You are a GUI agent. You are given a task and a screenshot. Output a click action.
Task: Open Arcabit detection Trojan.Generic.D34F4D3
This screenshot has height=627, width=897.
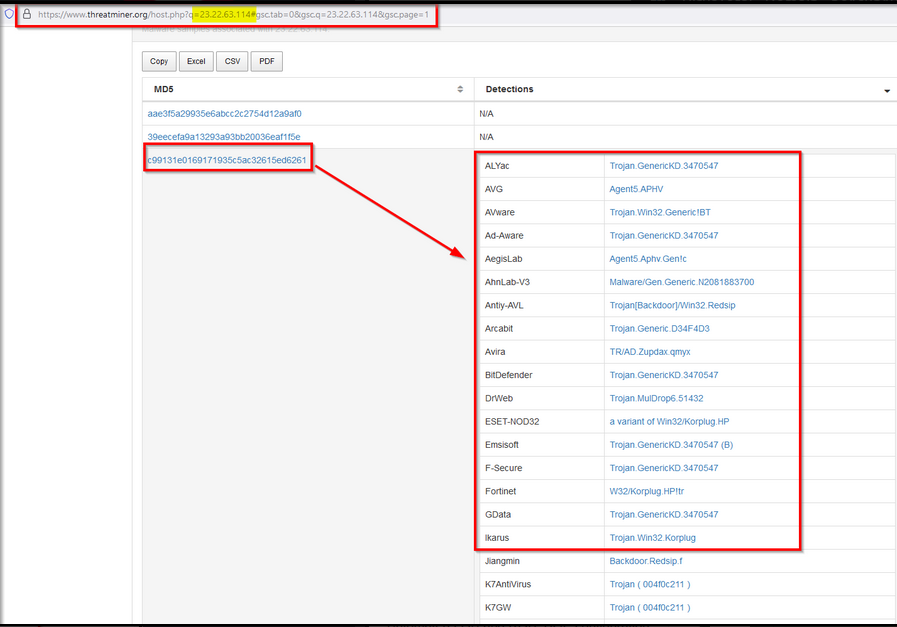tap(659, 328)
